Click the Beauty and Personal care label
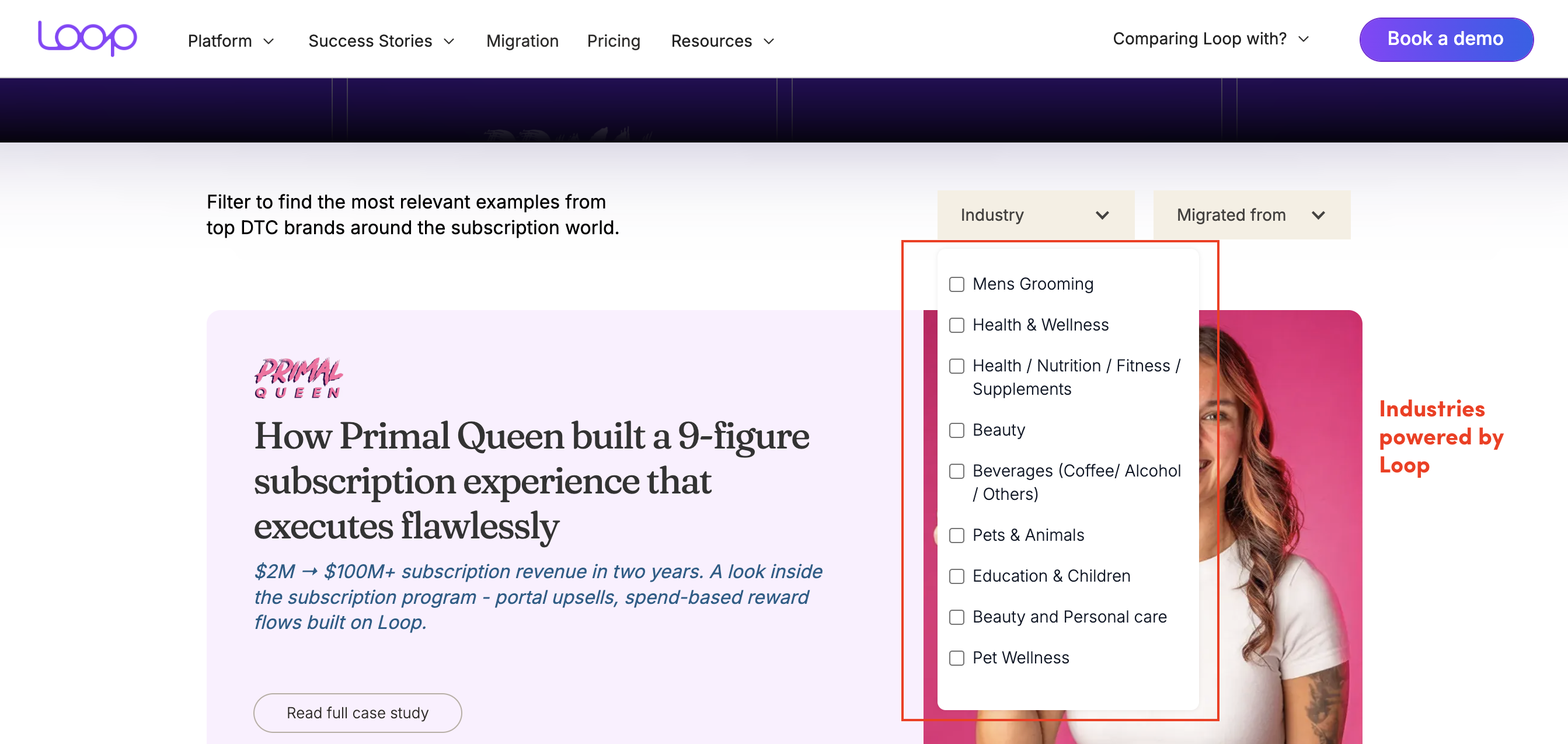Screen dimensions: 1568x744 [x=1069, y=617]
